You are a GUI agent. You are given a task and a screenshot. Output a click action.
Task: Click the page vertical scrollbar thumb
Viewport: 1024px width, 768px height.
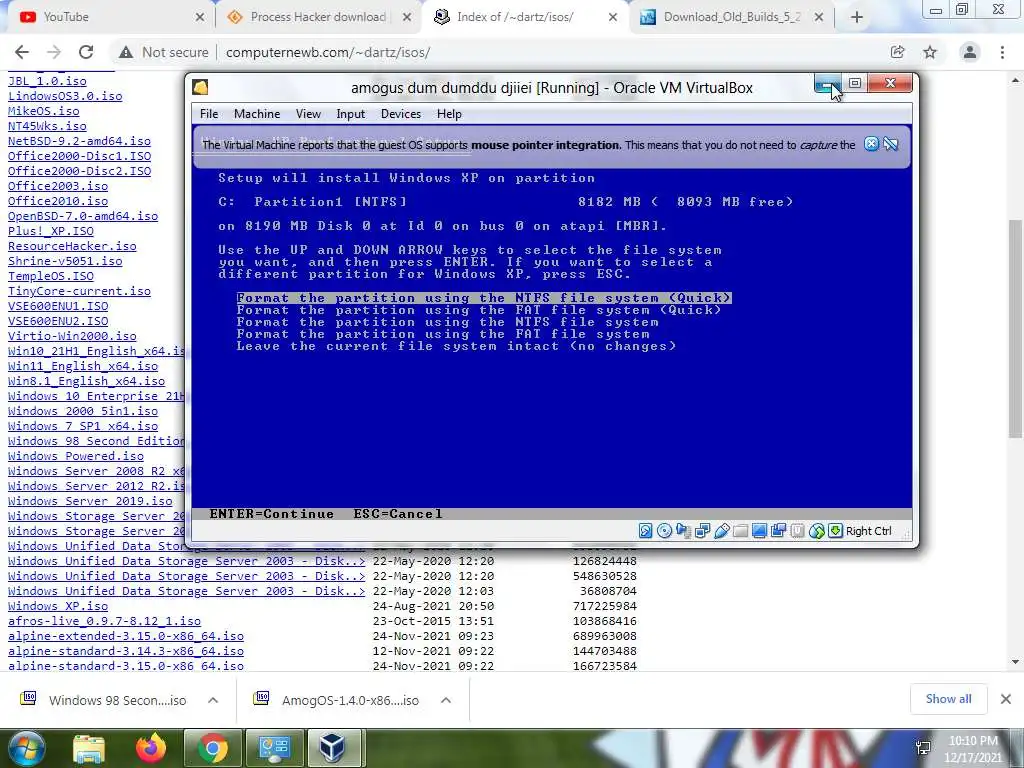[1015, 328]
